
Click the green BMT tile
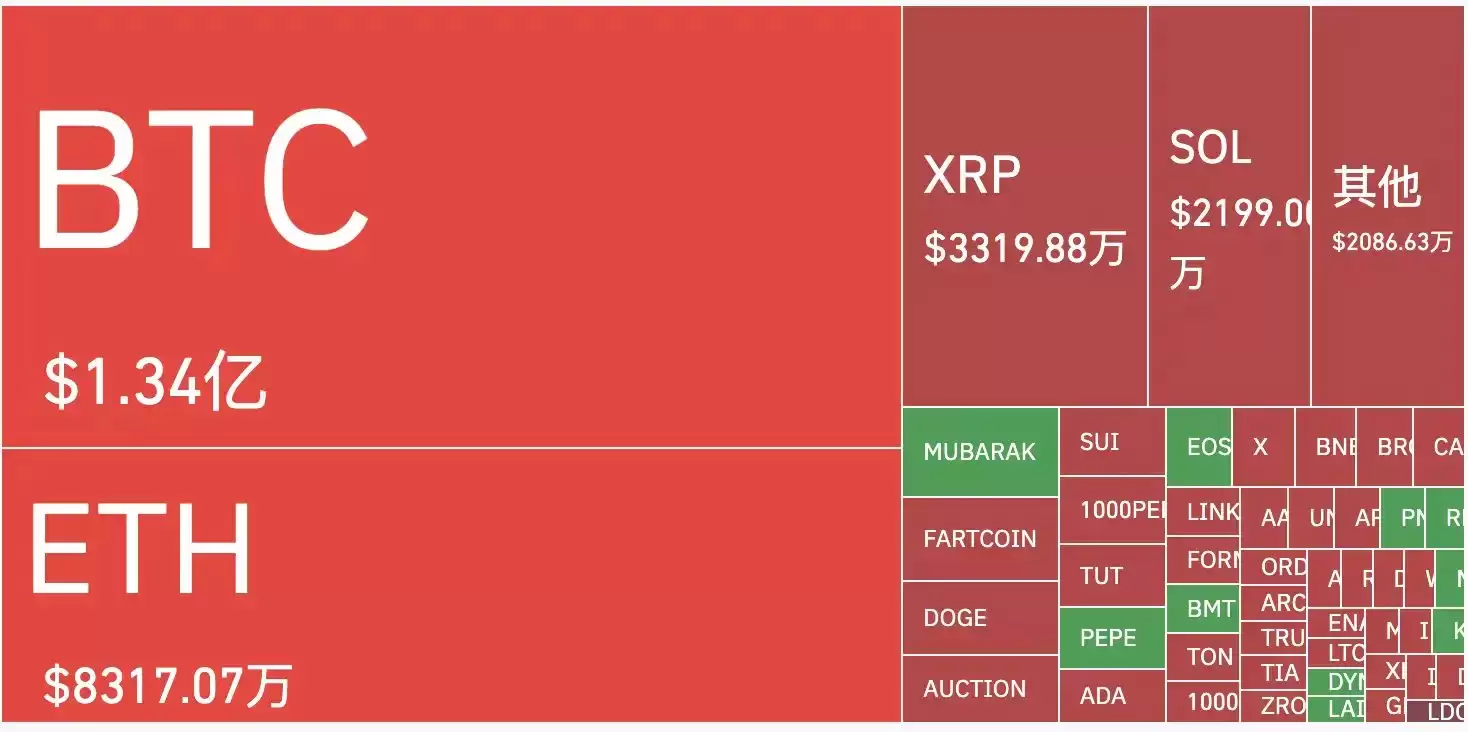click(x=1203, y=608)
